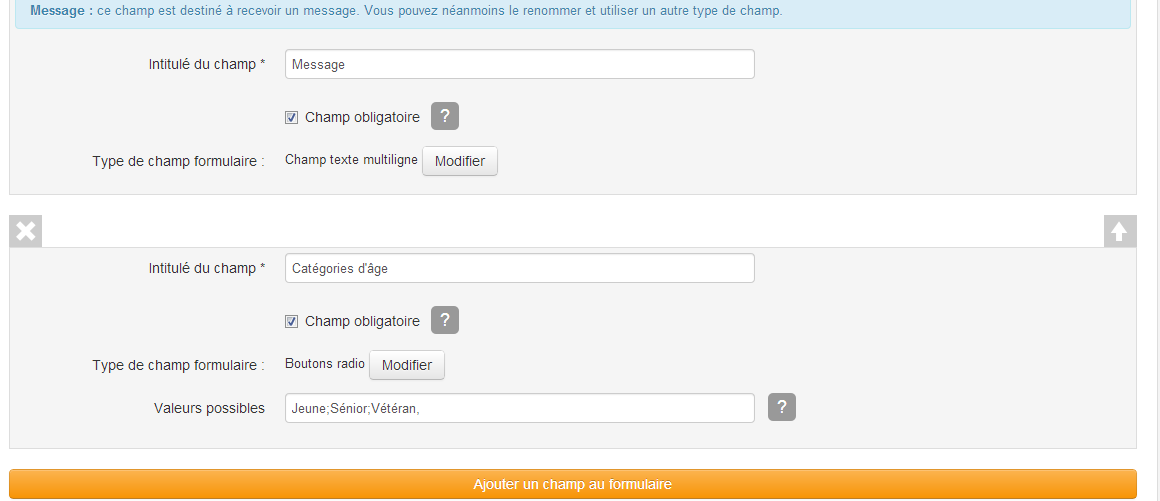Toggle Champ obligatoire checkbox for Catégories d'âge
Image resolution: width=1160 pixels, height=501 pixels.
click(291, 322)
